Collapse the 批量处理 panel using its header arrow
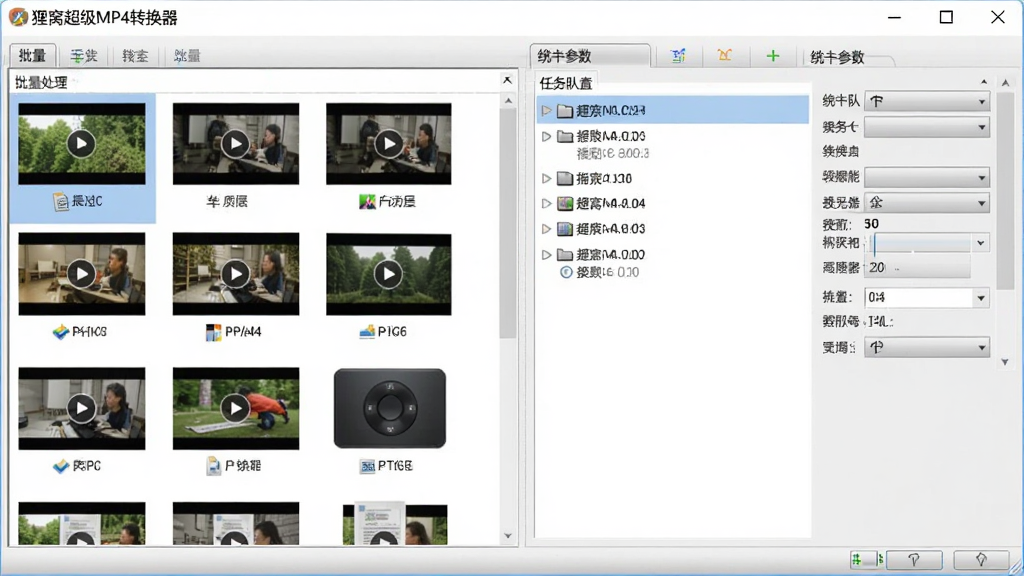1024x576 pixels. pyautogui.click(x=507, y=80)
